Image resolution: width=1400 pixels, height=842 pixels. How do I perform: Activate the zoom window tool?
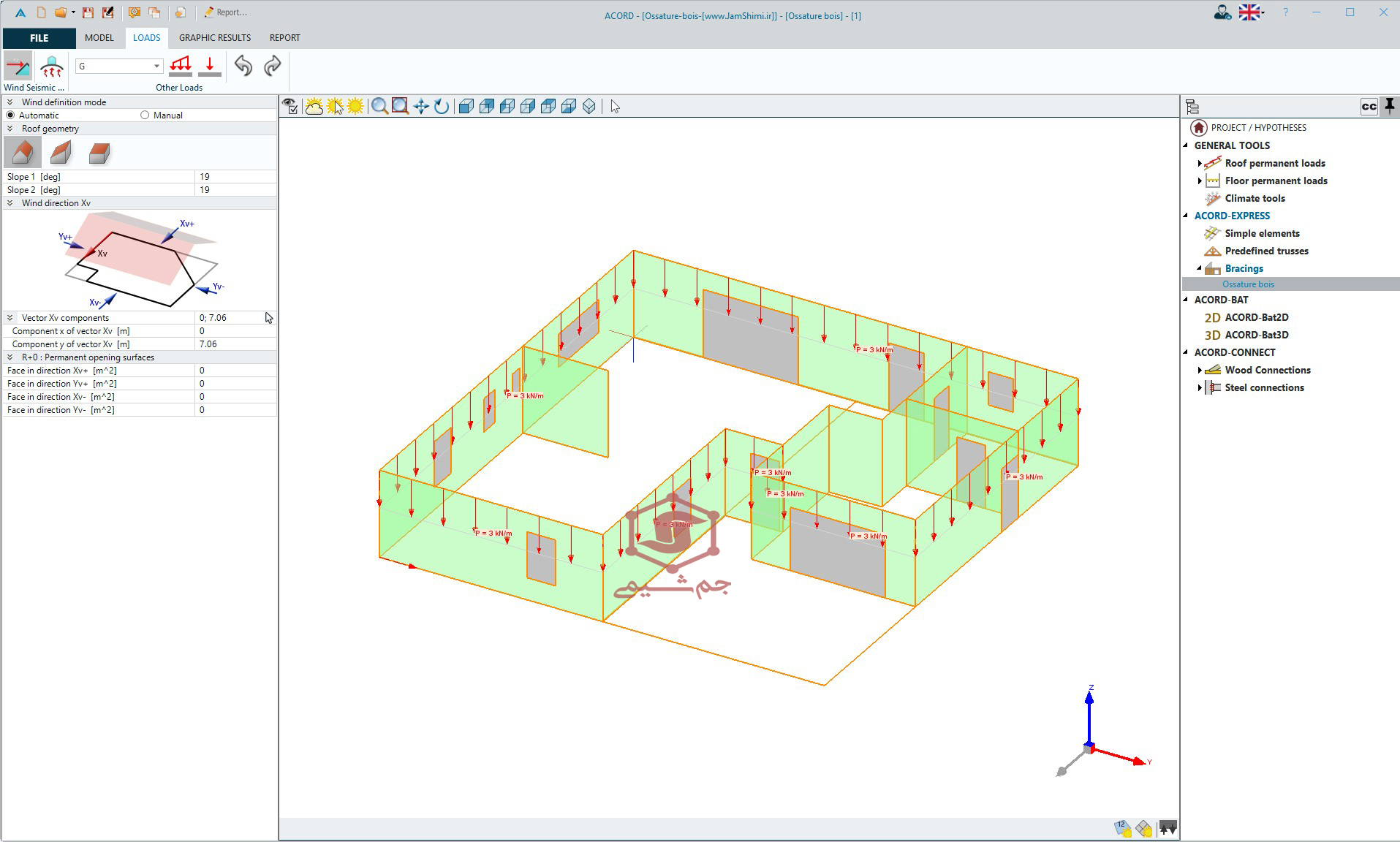click(x=400, y=107)
